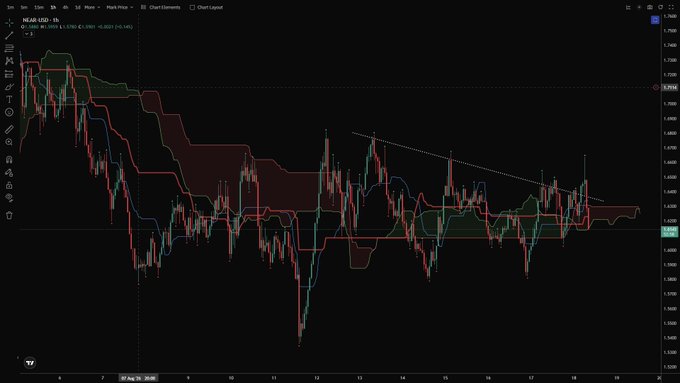Click the 07 Aug date label on time axis

pyautogui.click(x=138, y=378)
